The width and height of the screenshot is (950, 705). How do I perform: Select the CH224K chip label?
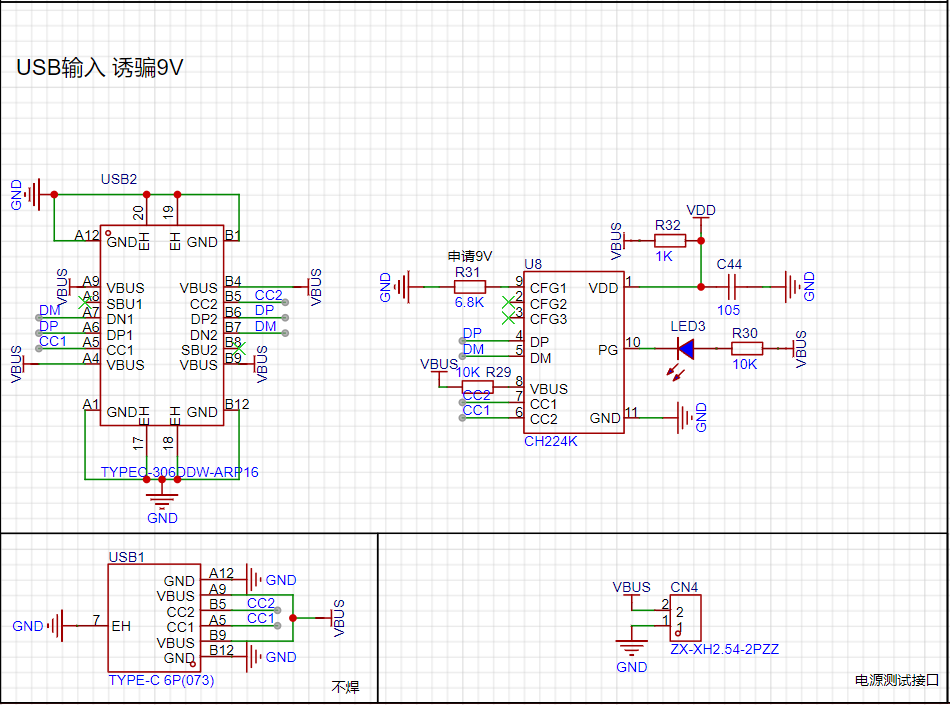[550, 442]
